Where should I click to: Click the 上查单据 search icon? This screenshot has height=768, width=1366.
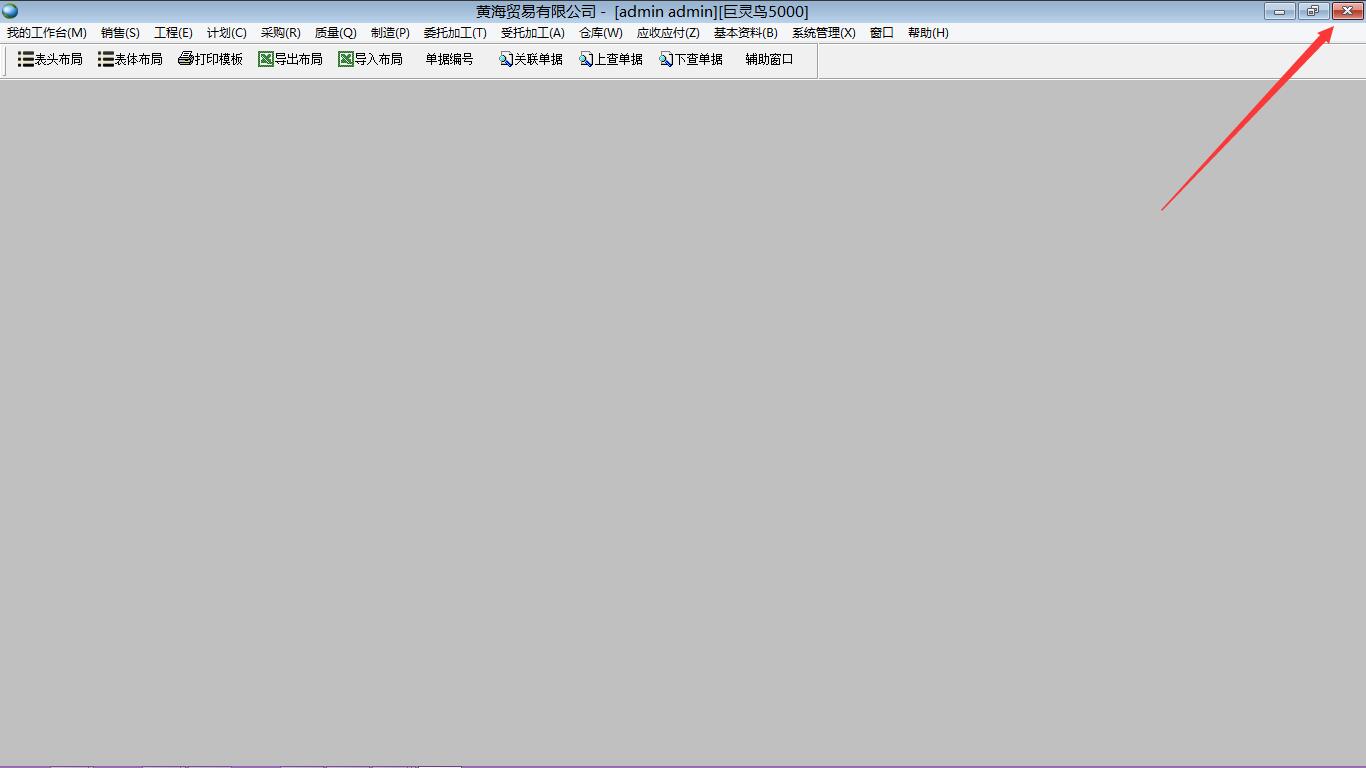(587, 59)
